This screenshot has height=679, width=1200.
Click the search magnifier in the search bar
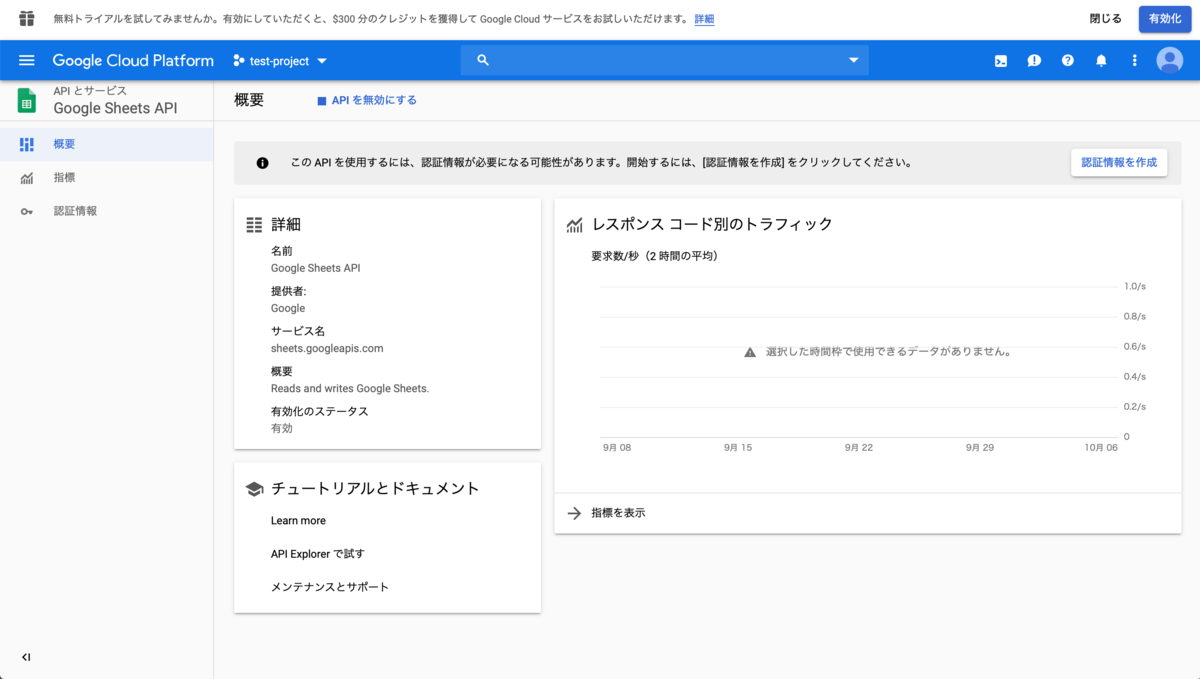click(482, 60)
